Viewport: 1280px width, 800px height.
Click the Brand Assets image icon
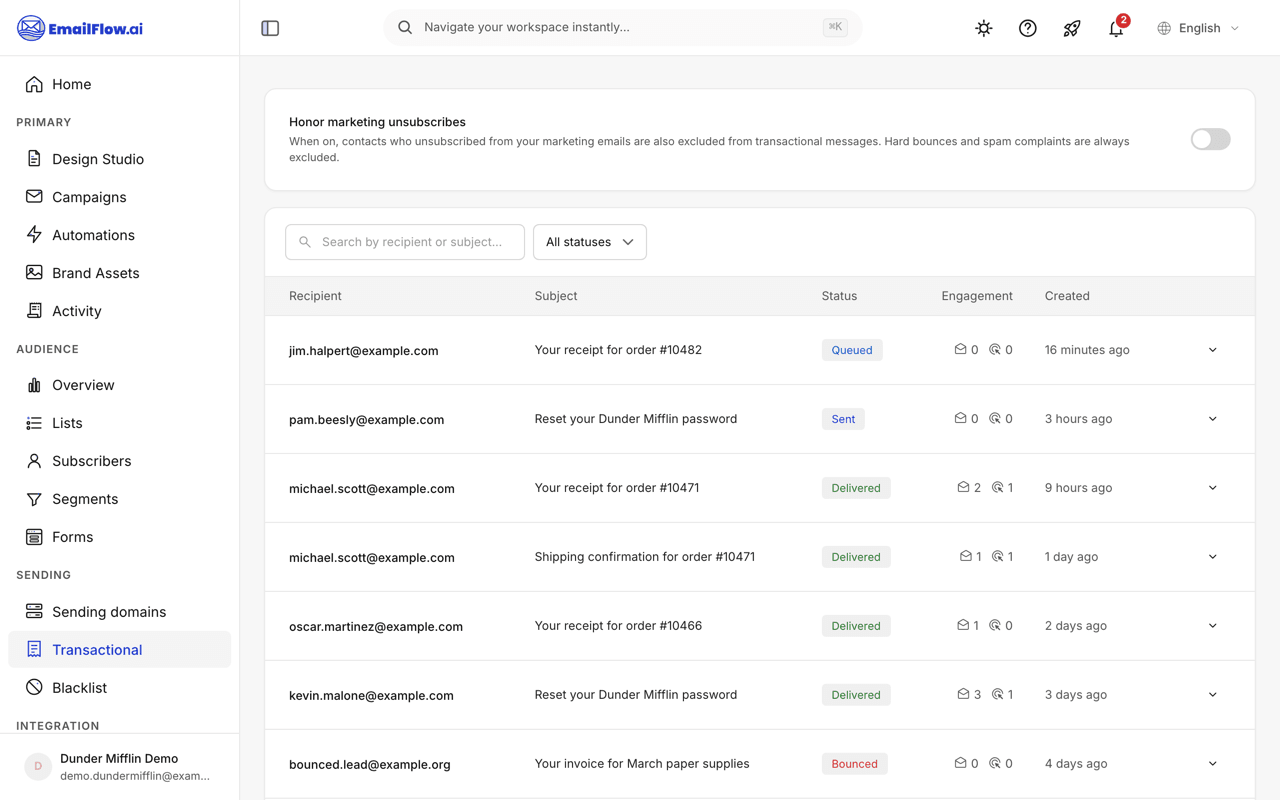(x=34, y=273)
